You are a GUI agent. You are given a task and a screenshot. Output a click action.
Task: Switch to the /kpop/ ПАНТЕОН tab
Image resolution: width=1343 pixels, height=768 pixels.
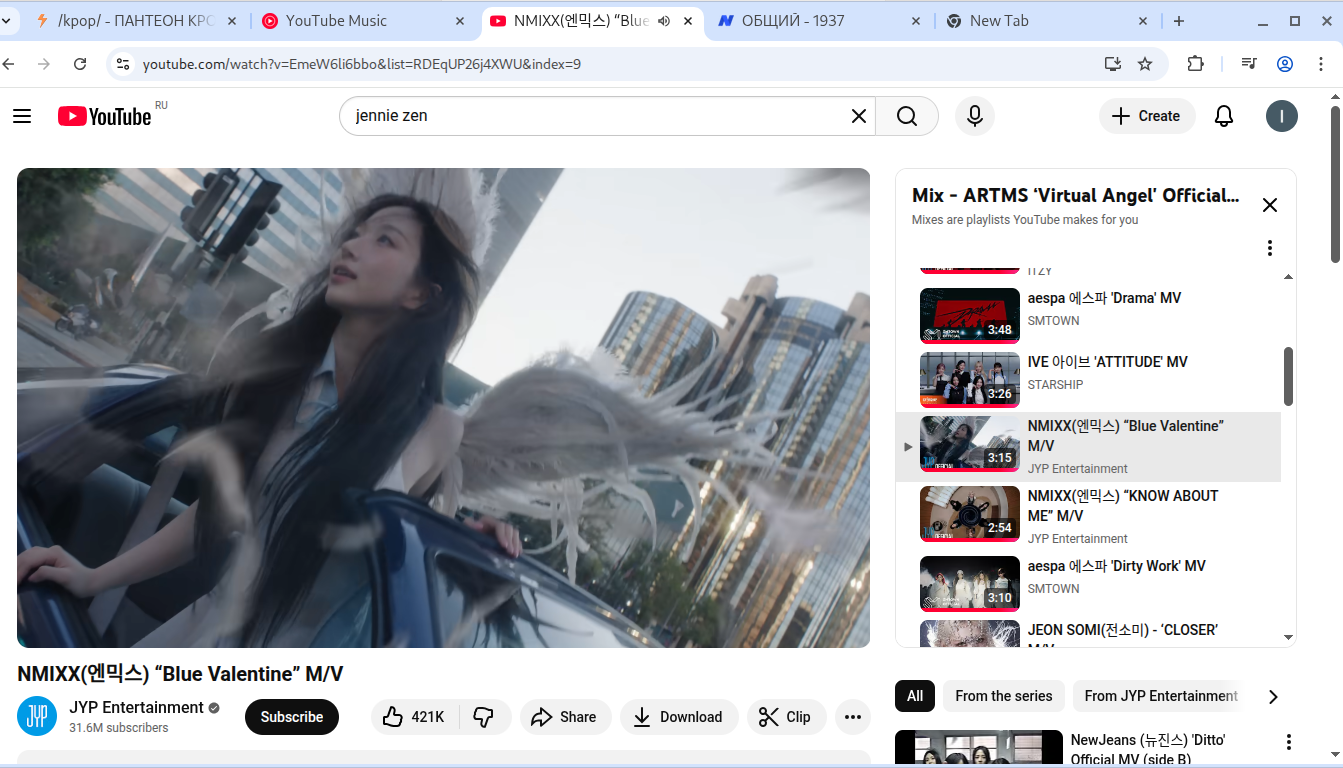click(x=136, y=21)
